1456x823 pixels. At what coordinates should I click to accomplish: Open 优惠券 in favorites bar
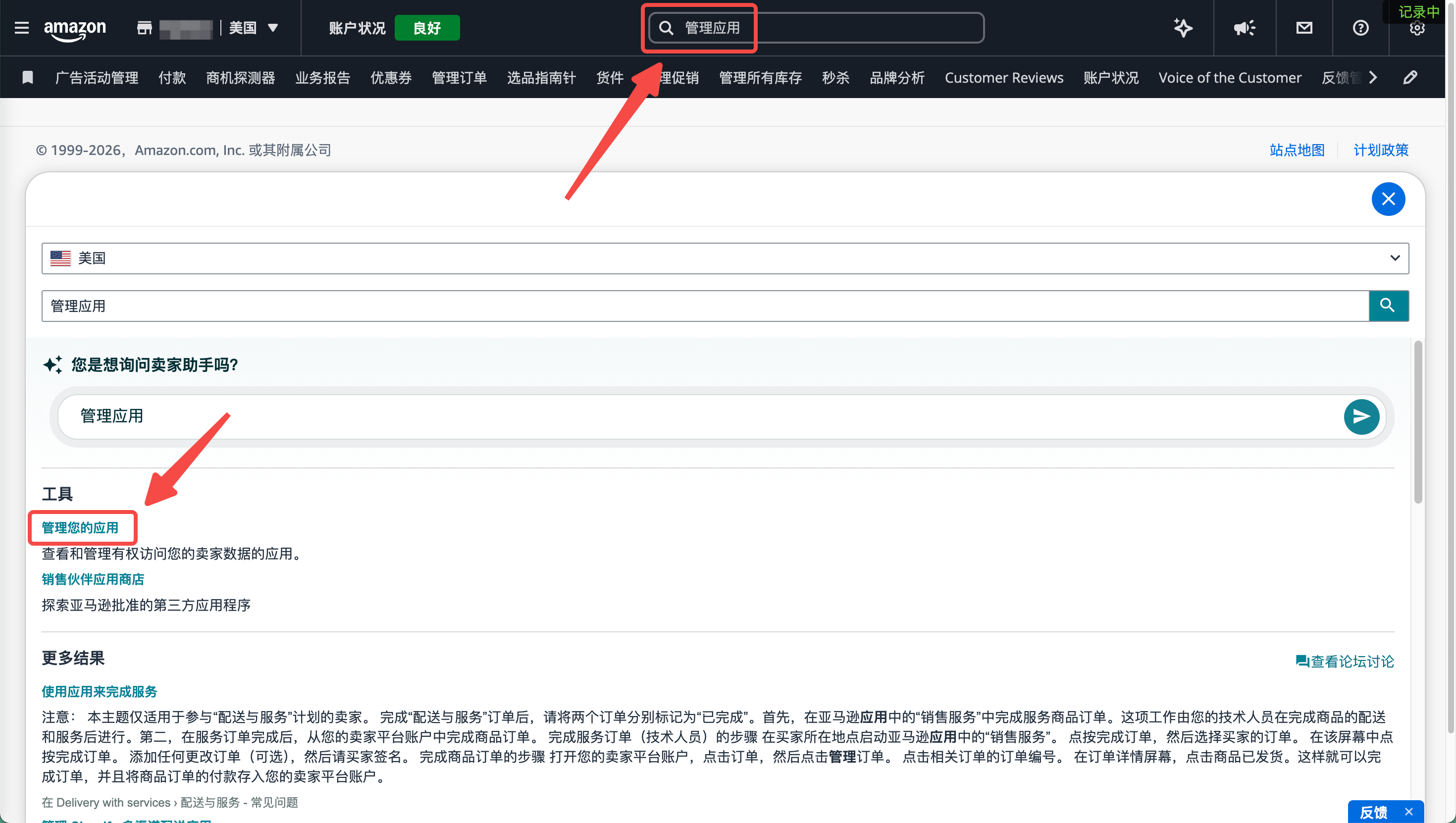[391, 78]
